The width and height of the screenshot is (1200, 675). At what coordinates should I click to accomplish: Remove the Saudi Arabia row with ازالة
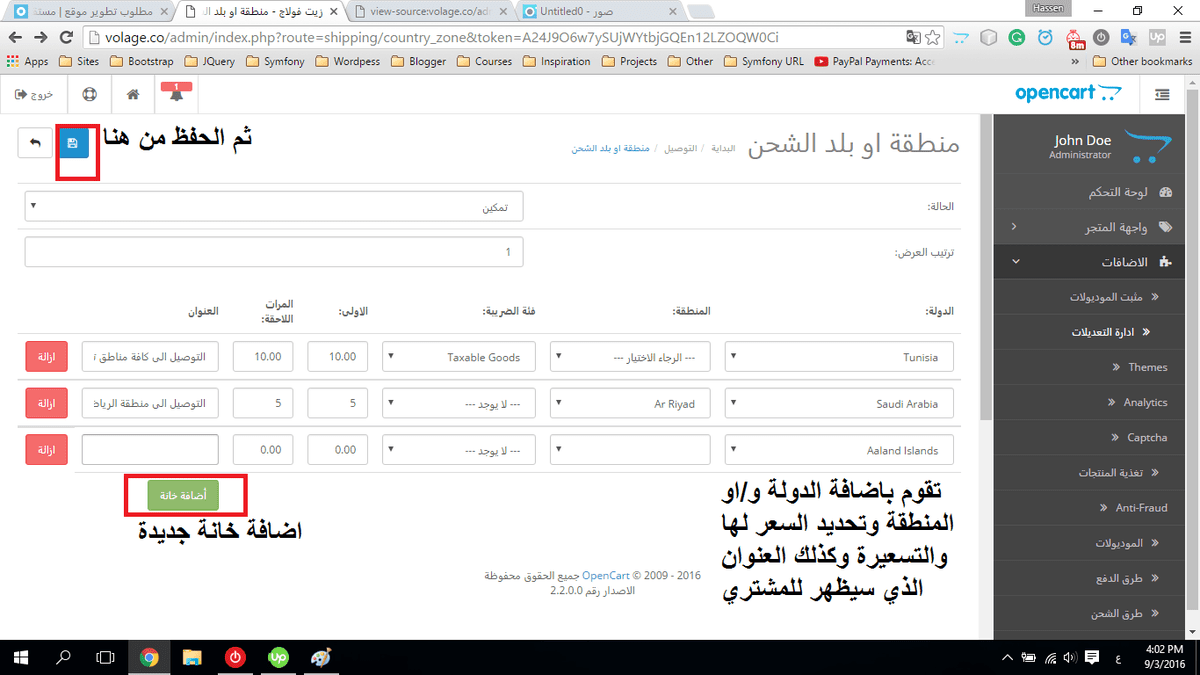coord(46,404)
